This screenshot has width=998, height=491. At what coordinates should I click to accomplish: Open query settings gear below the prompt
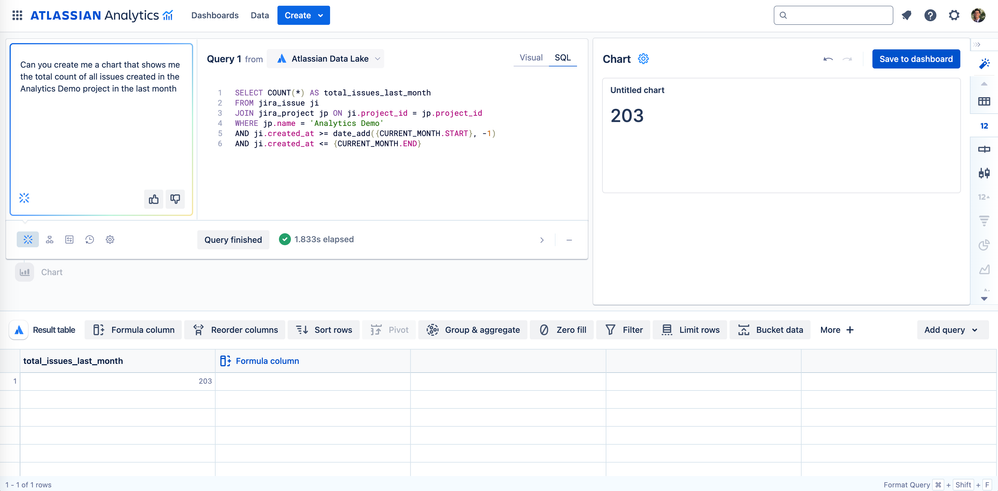[x=110, y=239]
